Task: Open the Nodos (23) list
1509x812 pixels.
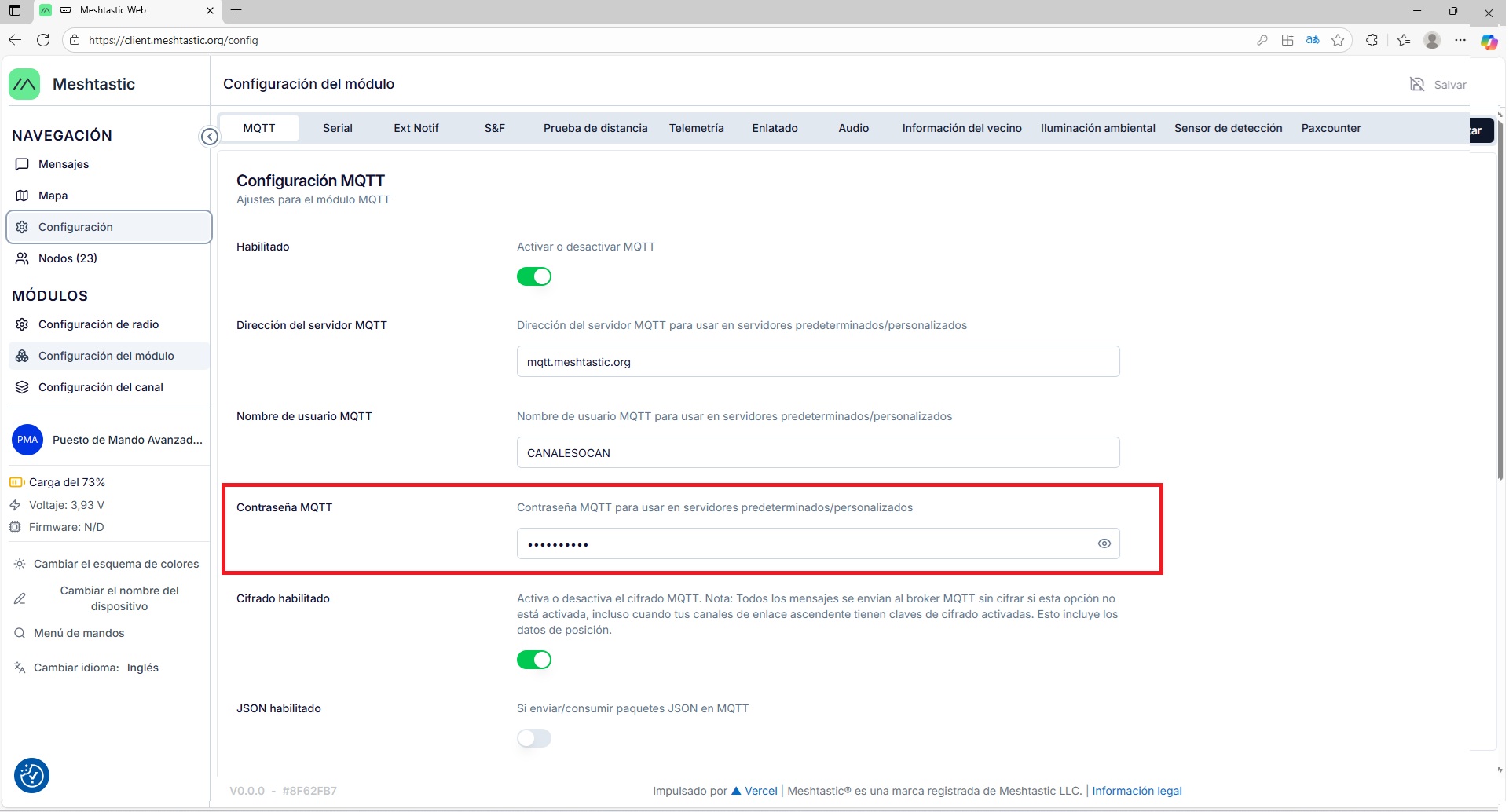Action: pyautogui.click(x=68, y=258)
